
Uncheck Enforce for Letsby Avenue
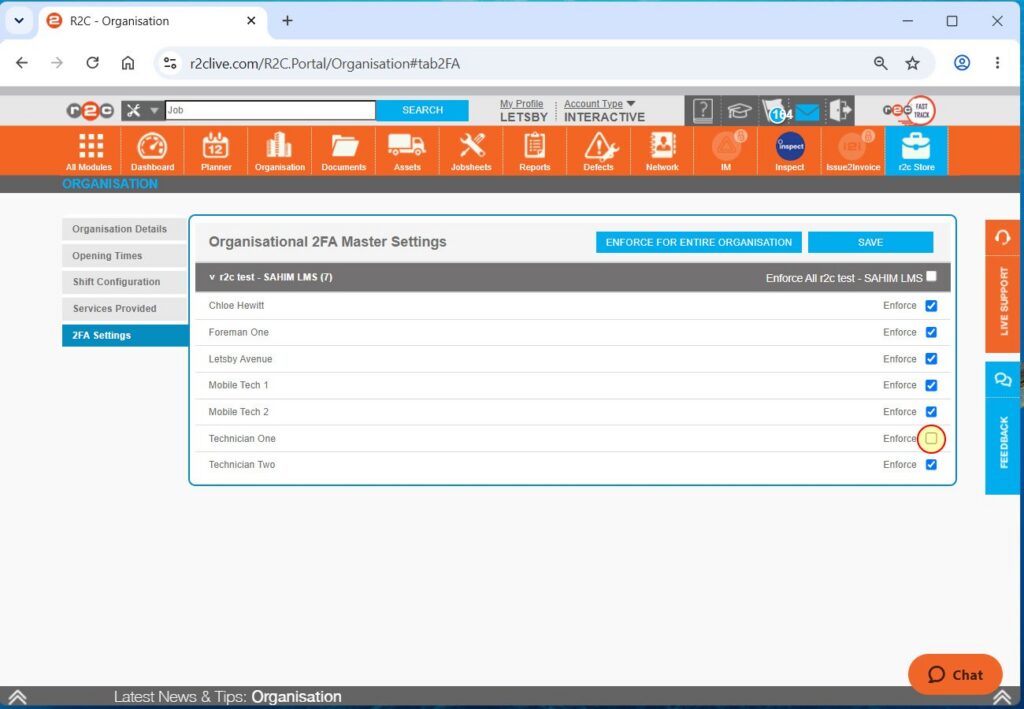[931, 359]
